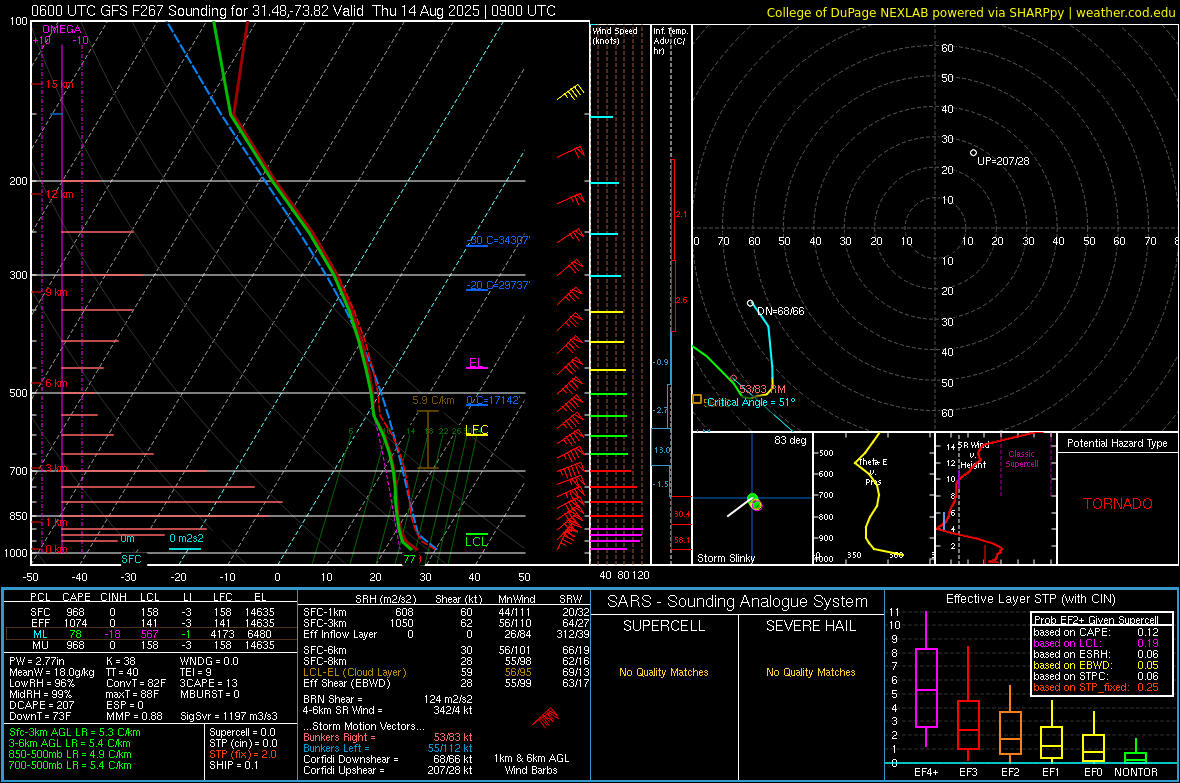1180x783 pixels.
Task: Click the Bunkers Right = 53/83 kt line
Action: (x=388, y=737)
